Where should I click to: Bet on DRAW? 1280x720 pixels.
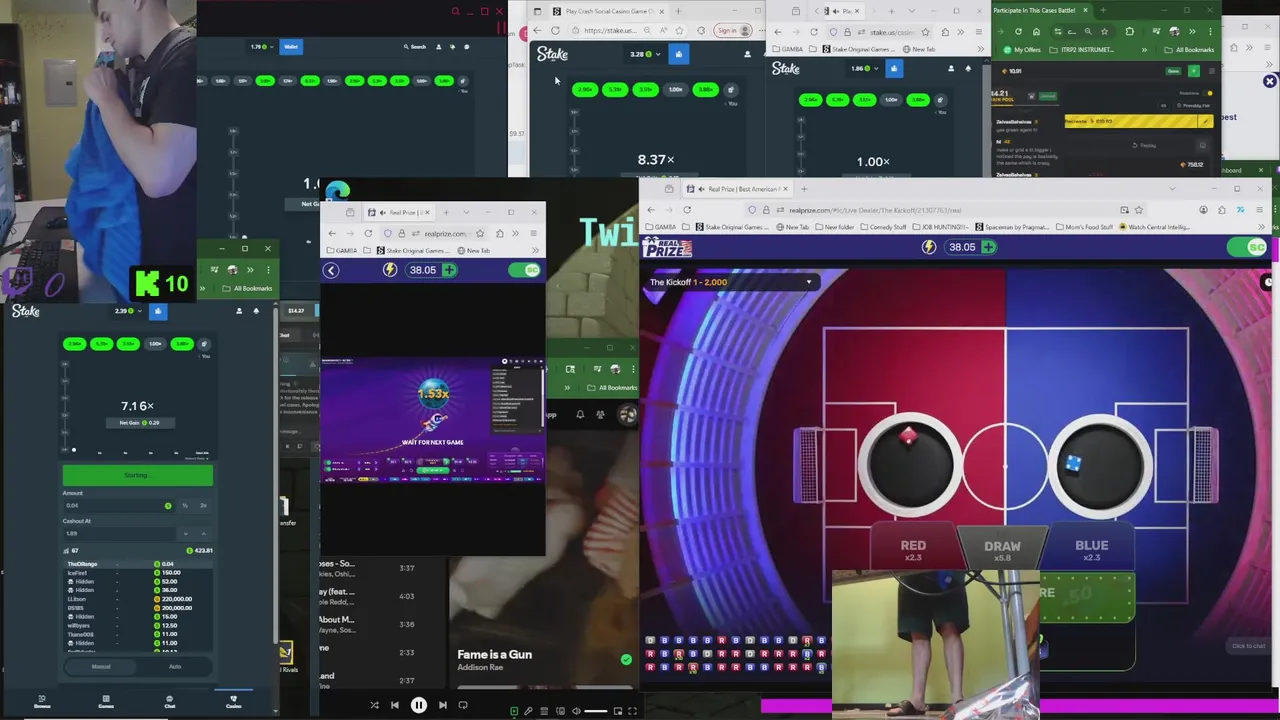(x=1002, y=550)
